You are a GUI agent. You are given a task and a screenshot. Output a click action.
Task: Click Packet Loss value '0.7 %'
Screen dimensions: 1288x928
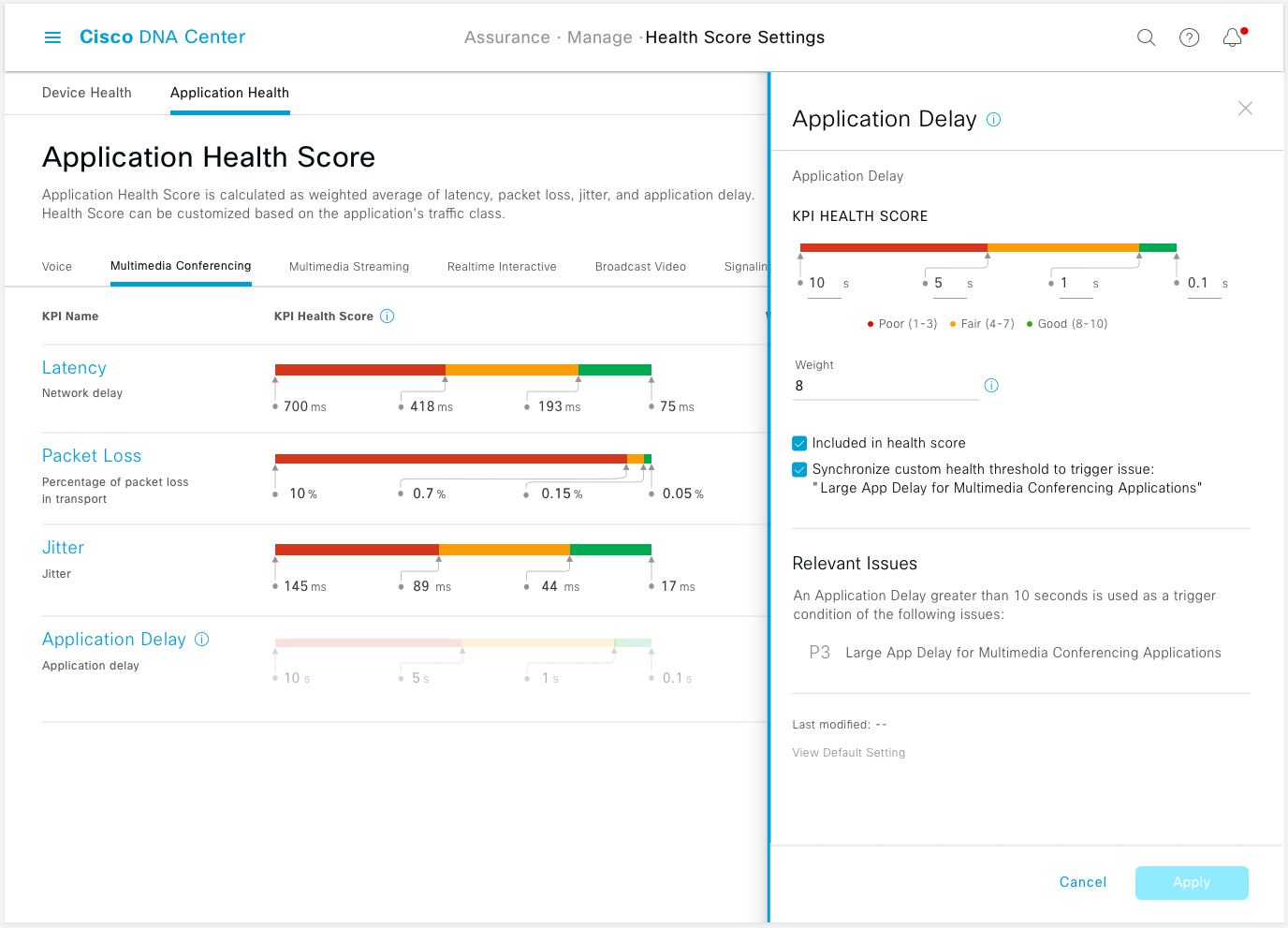click(429, 493)
